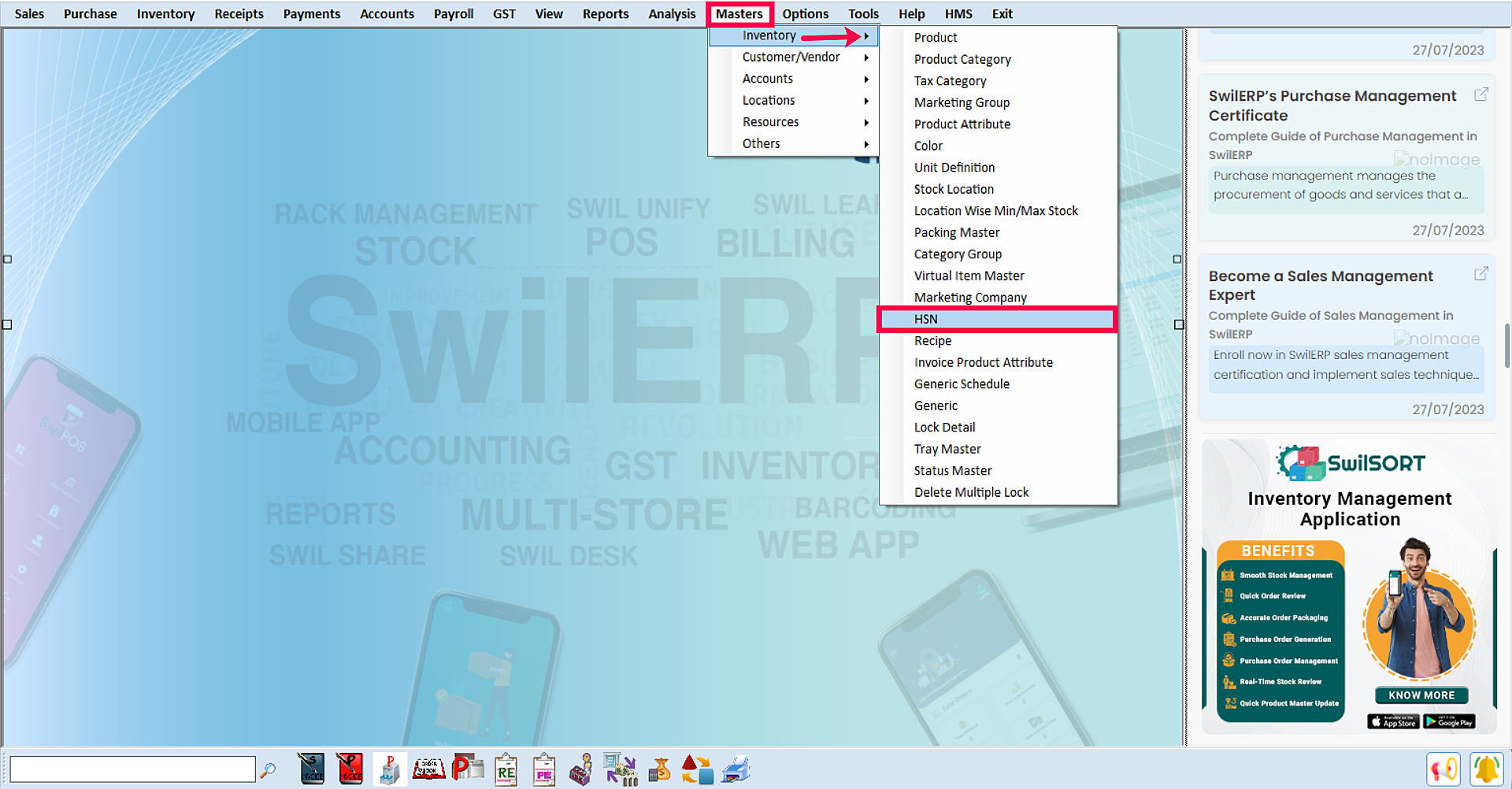The height and width of the screenshot is (789, 1512).
Task: Click the Google Play badge
Action: click(x=1449, y=721)
